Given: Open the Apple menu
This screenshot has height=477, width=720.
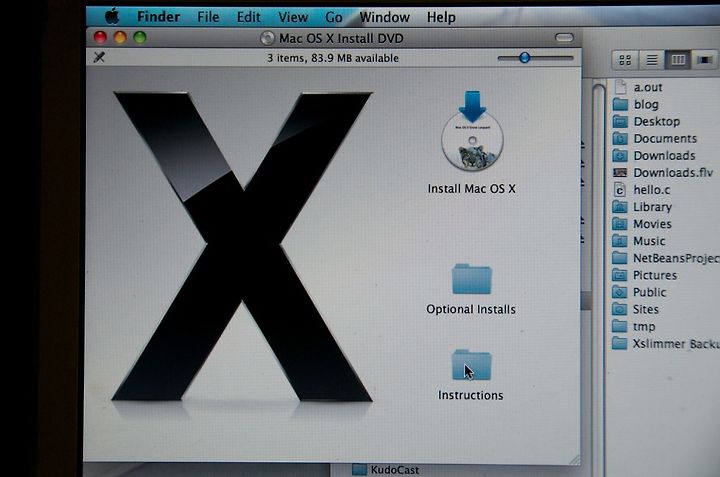Looking at the screenshot, I should (112, 17).
